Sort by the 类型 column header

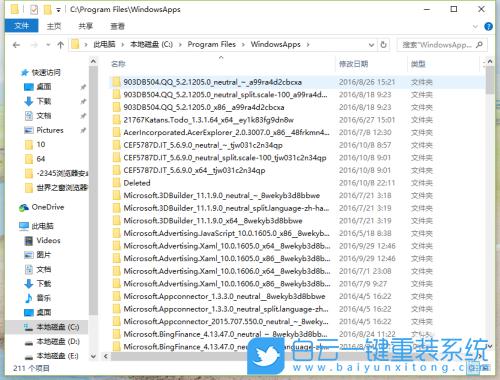coord(418,64)
